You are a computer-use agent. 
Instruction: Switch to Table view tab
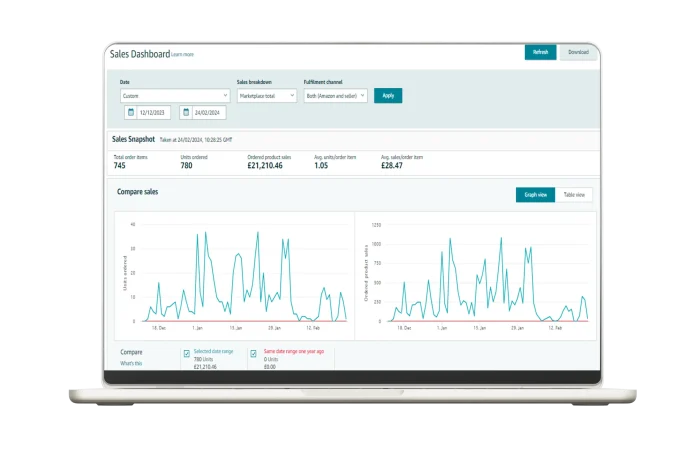(x=575, y=195)
